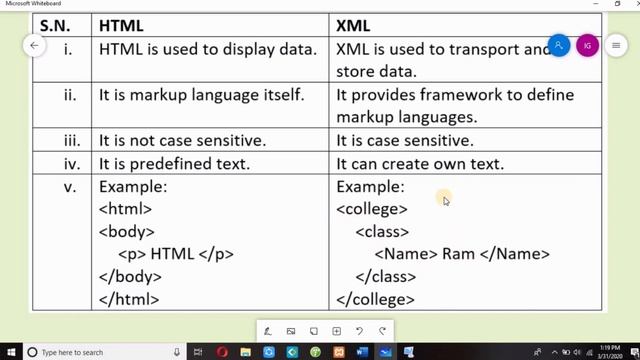
Task: Switch to Microsoft Whiteboard taskbar icon
Action: 385,352
